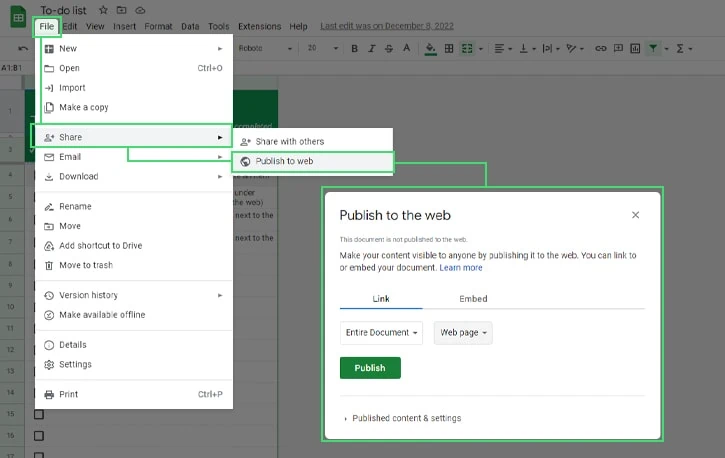725x458 pixels.
Task: Follow the Learn more link
Action: (461, 268)
